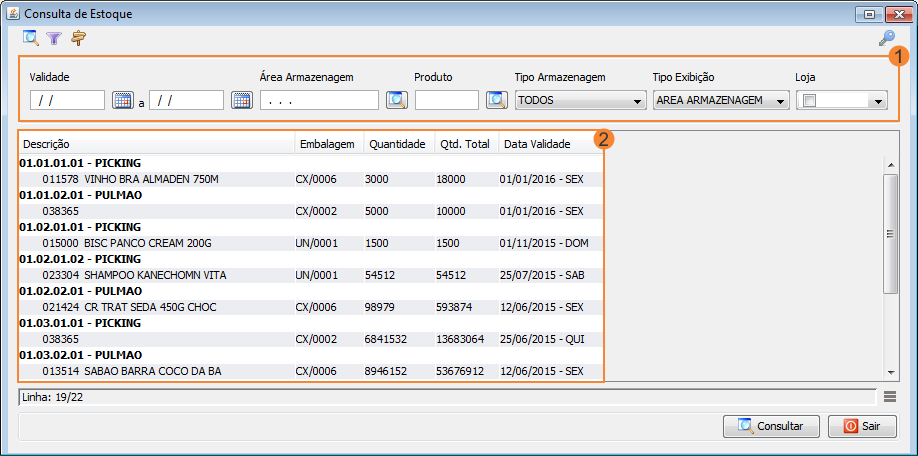This screenshot has height=456, width=918.
Task: Select group row 01.01.02.01 - PULMAO
Action: 311,195
